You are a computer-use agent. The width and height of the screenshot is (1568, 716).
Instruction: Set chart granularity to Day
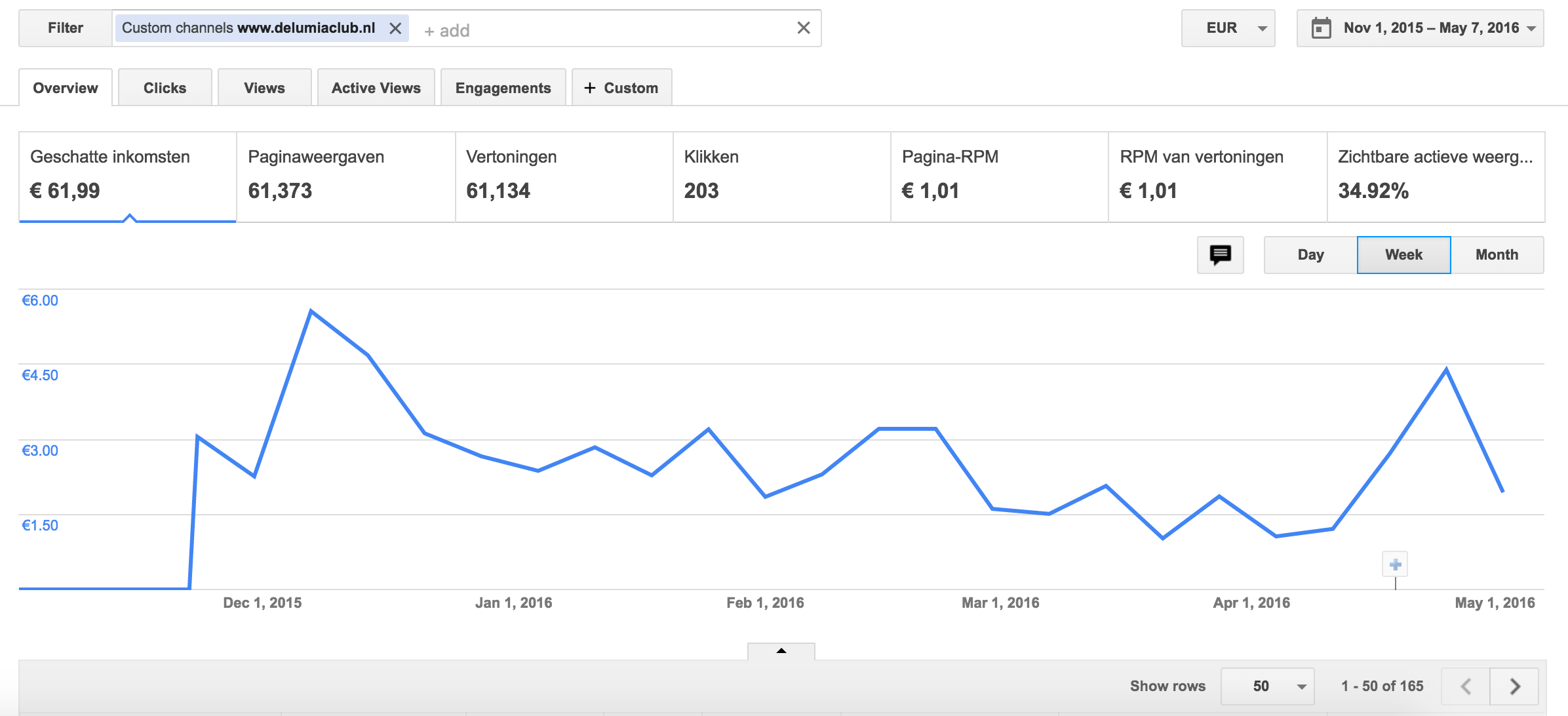pyautogui.click(x=1311, y=254)
